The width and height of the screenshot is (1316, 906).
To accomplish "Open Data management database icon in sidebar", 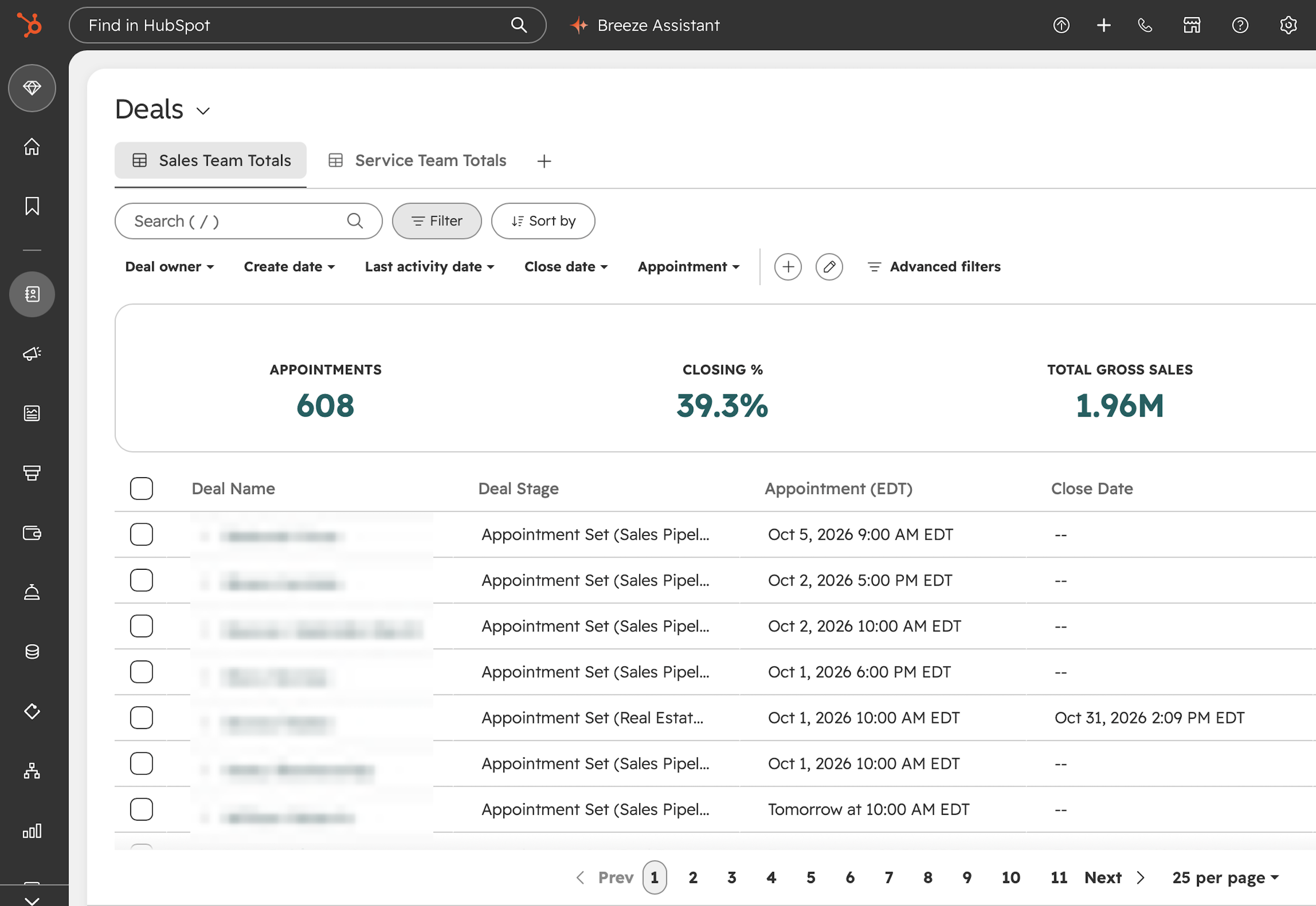I will (32, 652).
